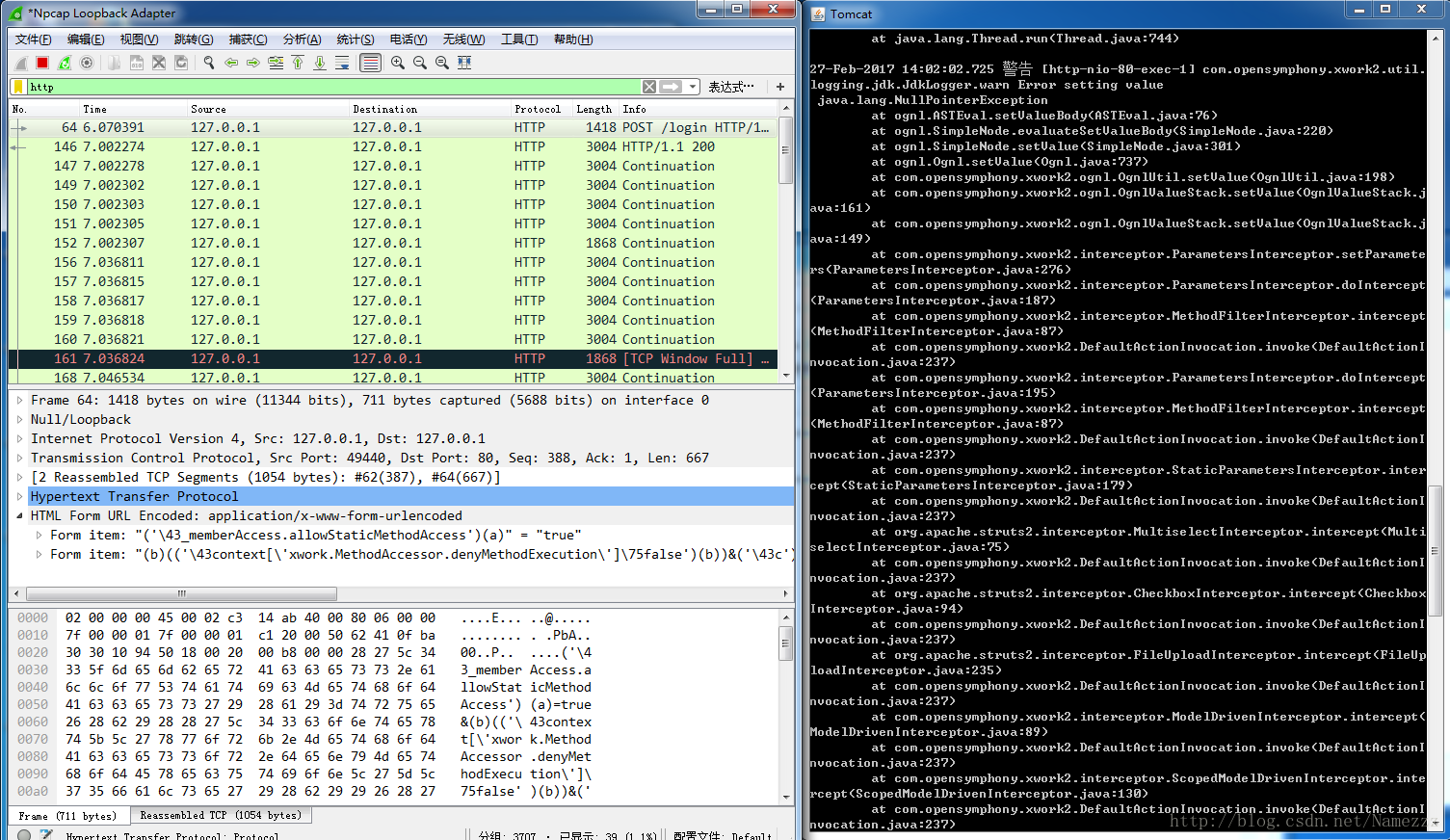The height and width of the screenshot is (840, 1450).
Task: Select packet 64 POST /login row
Action: point(392,127)
